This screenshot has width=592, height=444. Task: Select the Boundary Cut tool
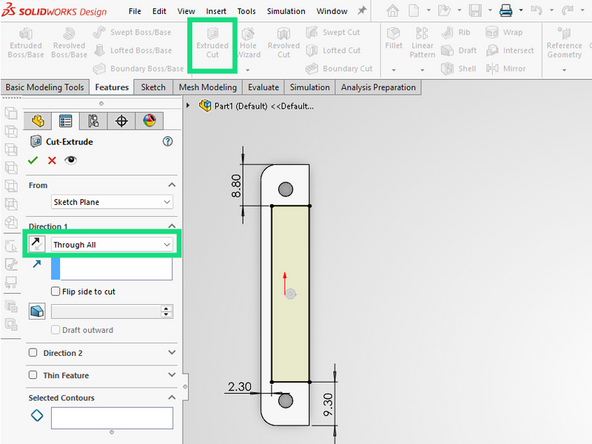[339, 68]
